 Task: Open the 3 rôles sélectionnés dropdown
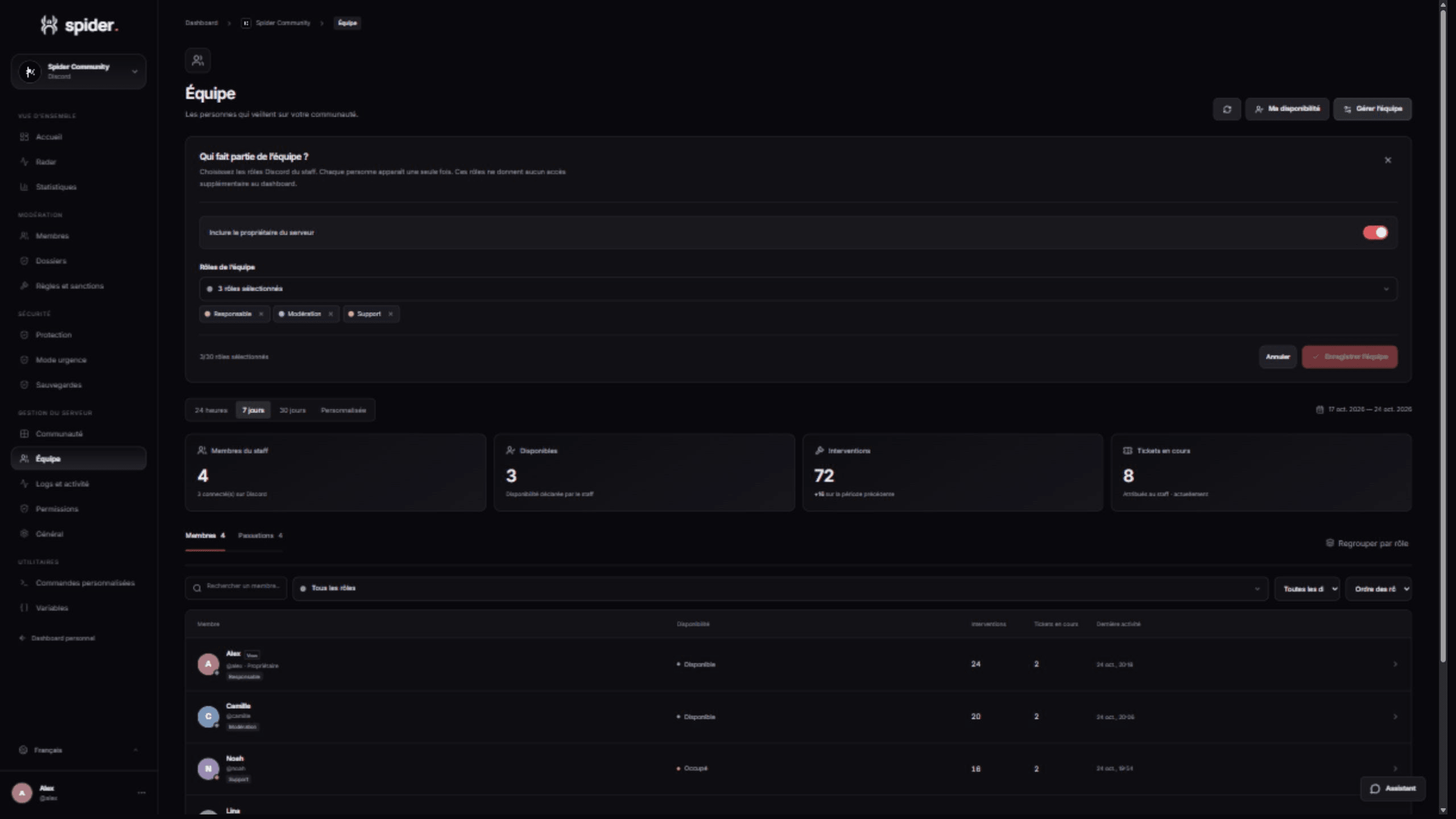798,289
